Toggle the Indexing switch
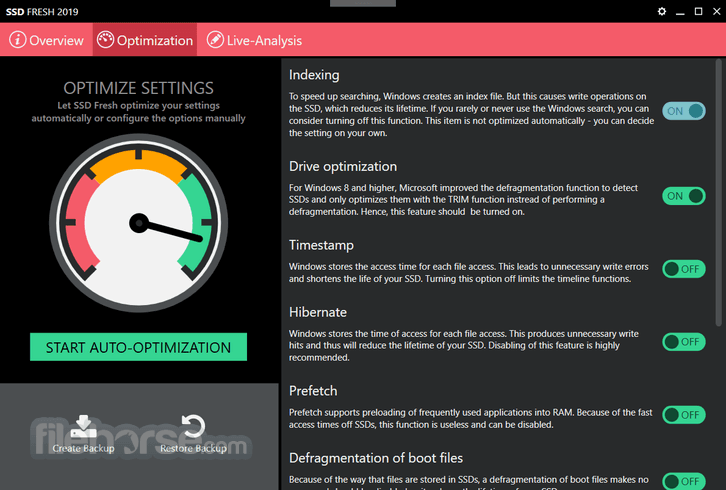726x490 pixels. 683,111
